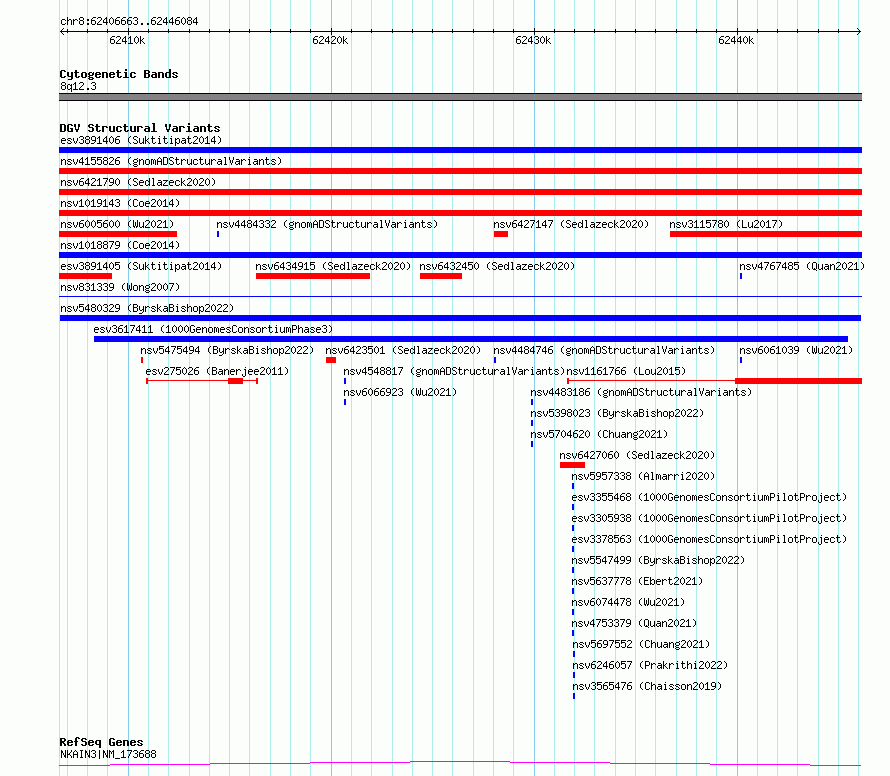Select the 8q12.3 cytogenetic band bar
Image resolution: width=890 pixels, height=776 pixels.
[x=460, y=97]
